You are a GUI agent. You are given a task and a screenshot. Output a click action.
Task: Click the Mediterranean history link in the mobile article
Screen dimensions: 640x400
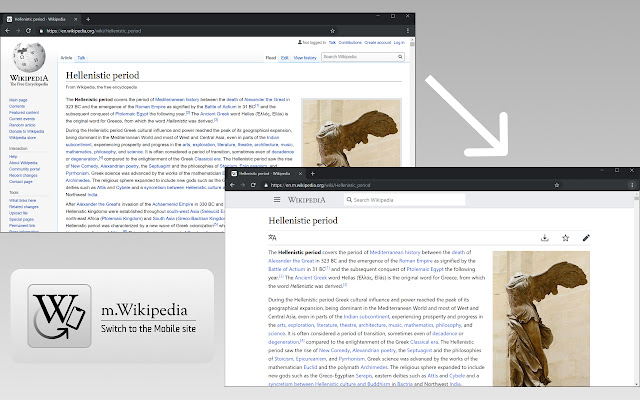point(395,252)
